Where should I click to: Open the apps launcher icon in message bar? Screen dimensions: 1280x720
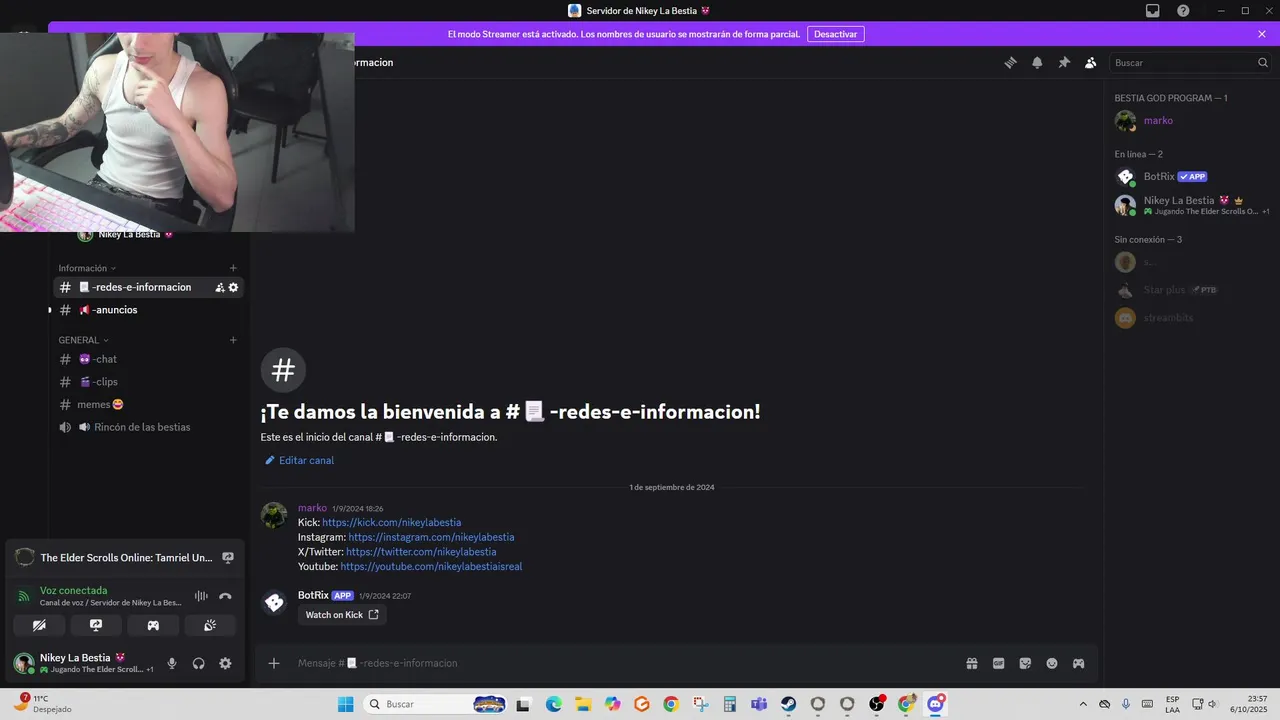point(1079,663)
